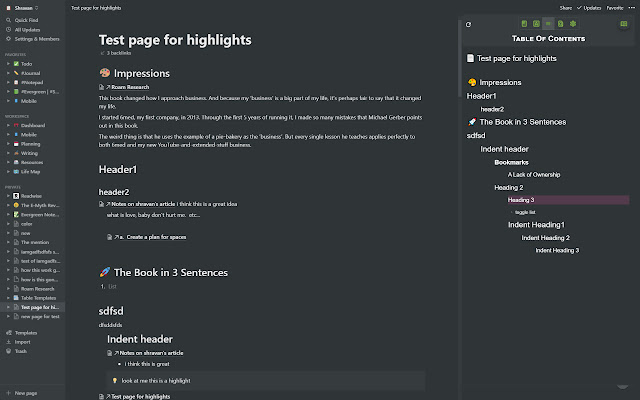Image resolution: width=640 pixels, height=400 pixels.
Task: Click the second green icon in the panel toolbar
Action: pyautogui.click(x=536, y=23)
